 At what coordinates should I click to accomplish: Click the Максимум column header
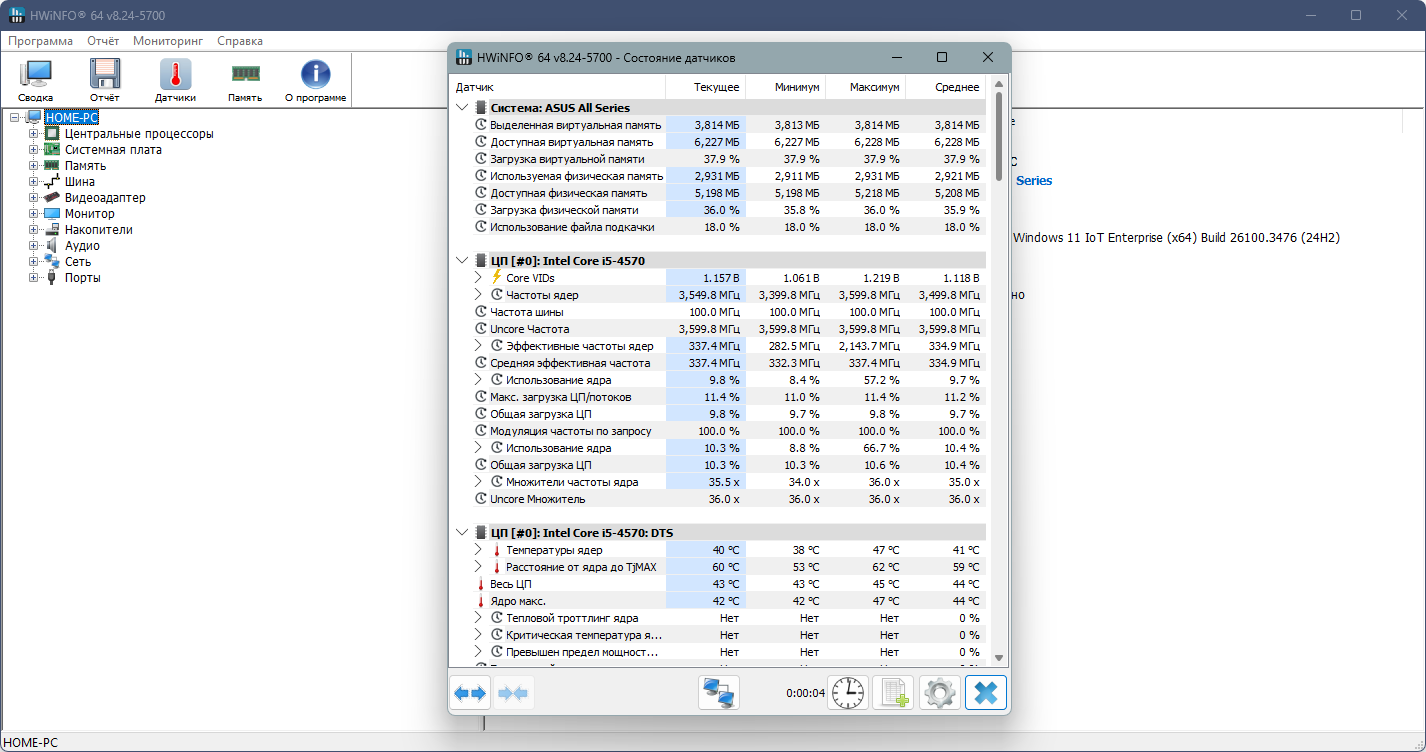tap(865, 87)
